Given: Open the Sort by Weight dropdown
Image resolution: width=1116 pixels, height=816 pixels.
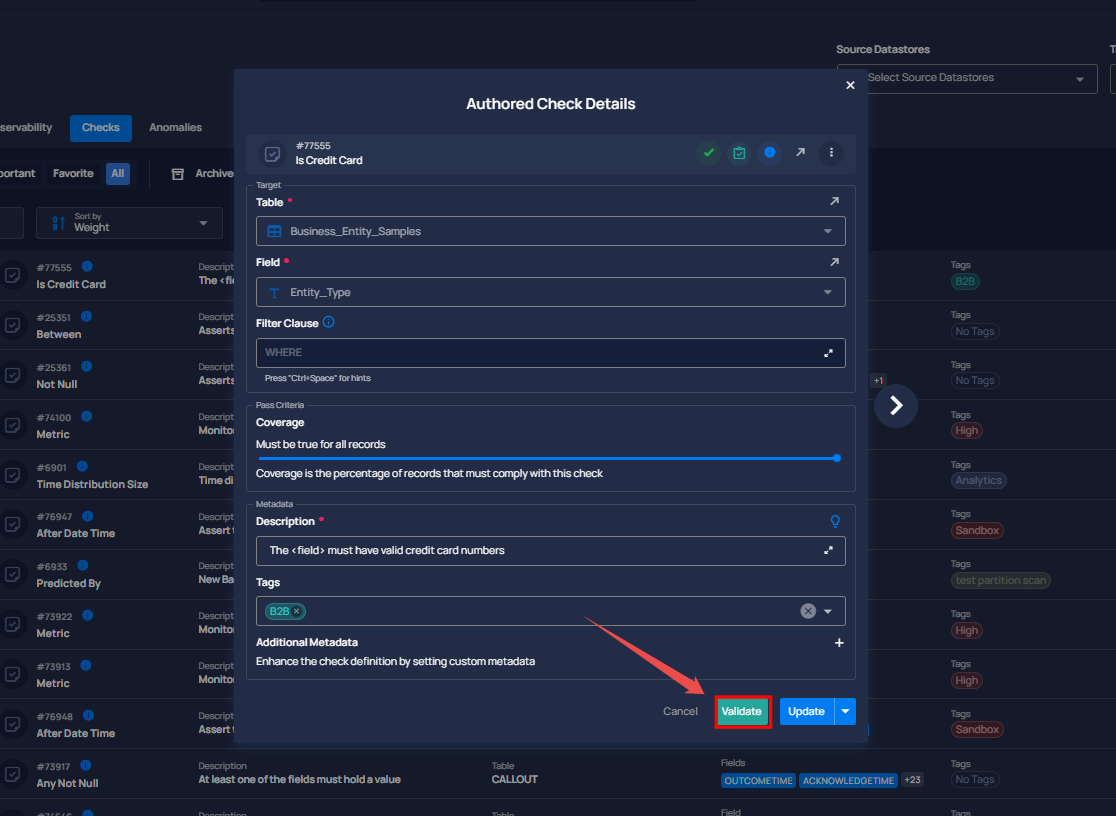Looking at the screenshot, I should [x=129, y=223].
